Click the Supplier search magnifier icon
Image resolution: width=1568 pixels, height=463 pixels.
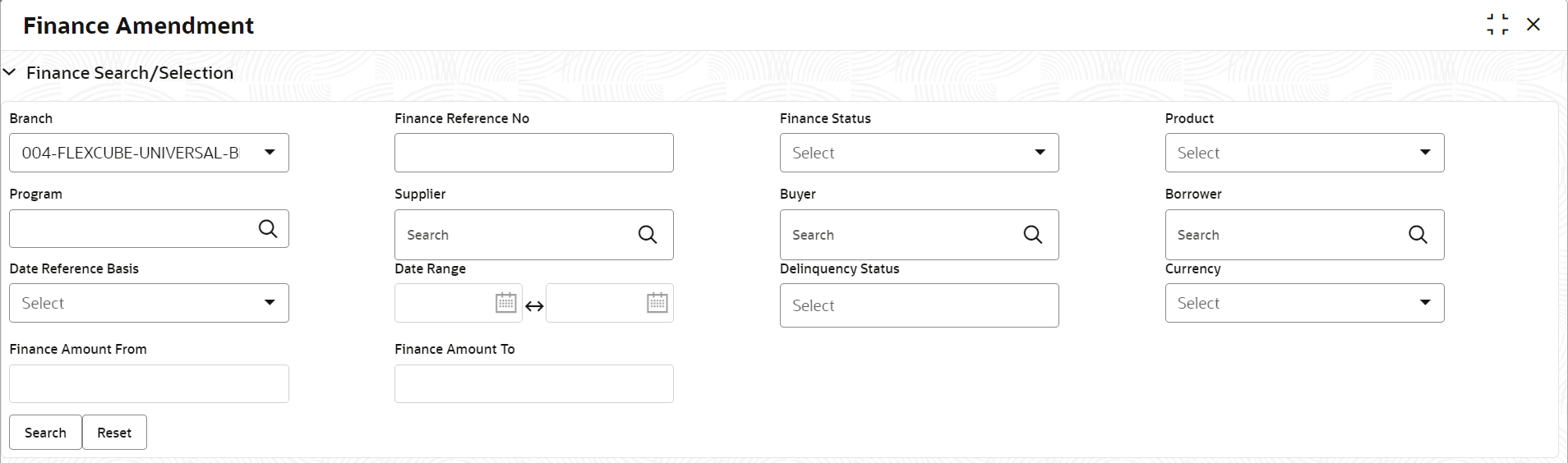[x=648, y=235]
